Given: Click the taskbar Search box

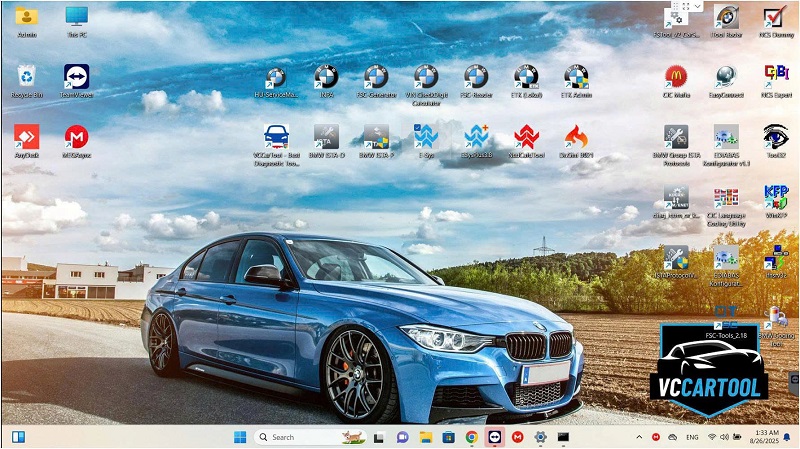Looking at the screenshot, I should (x=311, y=437).
